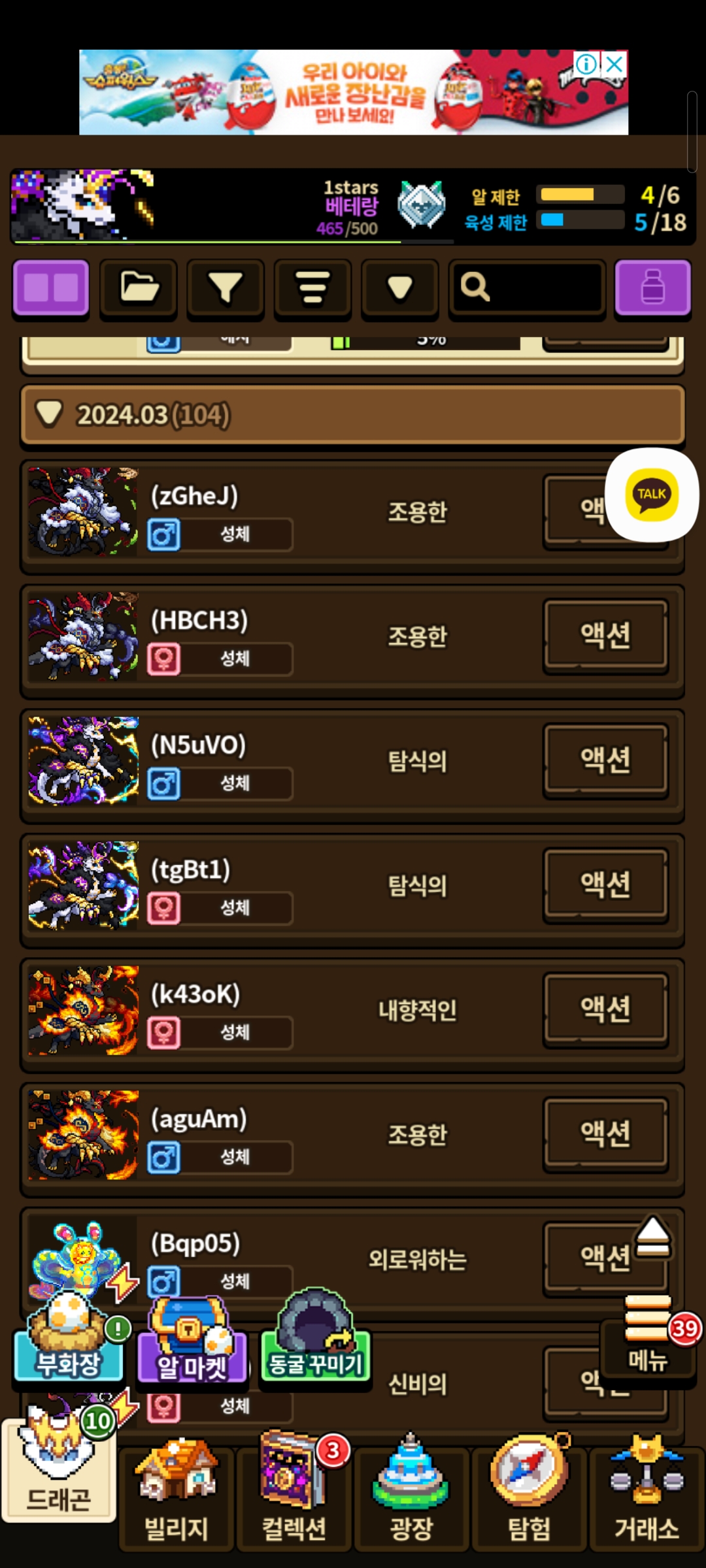Screen dimensions: 706x1568
Task: Expand the 메뉴 hamburger menu
Action: [x=648, y=1335]
